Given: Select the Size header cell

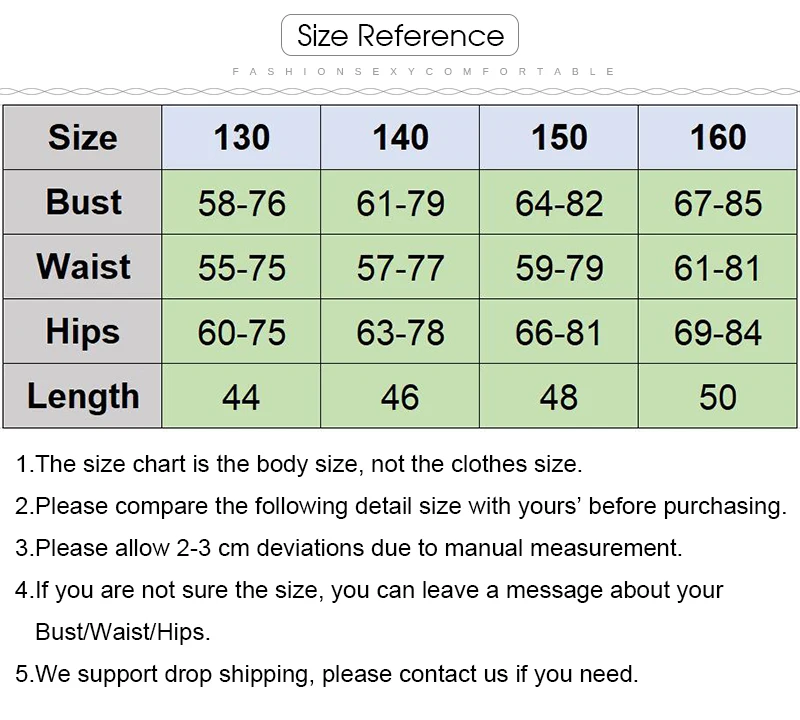Looking at the screenshot, I should [x=82, y=137].
